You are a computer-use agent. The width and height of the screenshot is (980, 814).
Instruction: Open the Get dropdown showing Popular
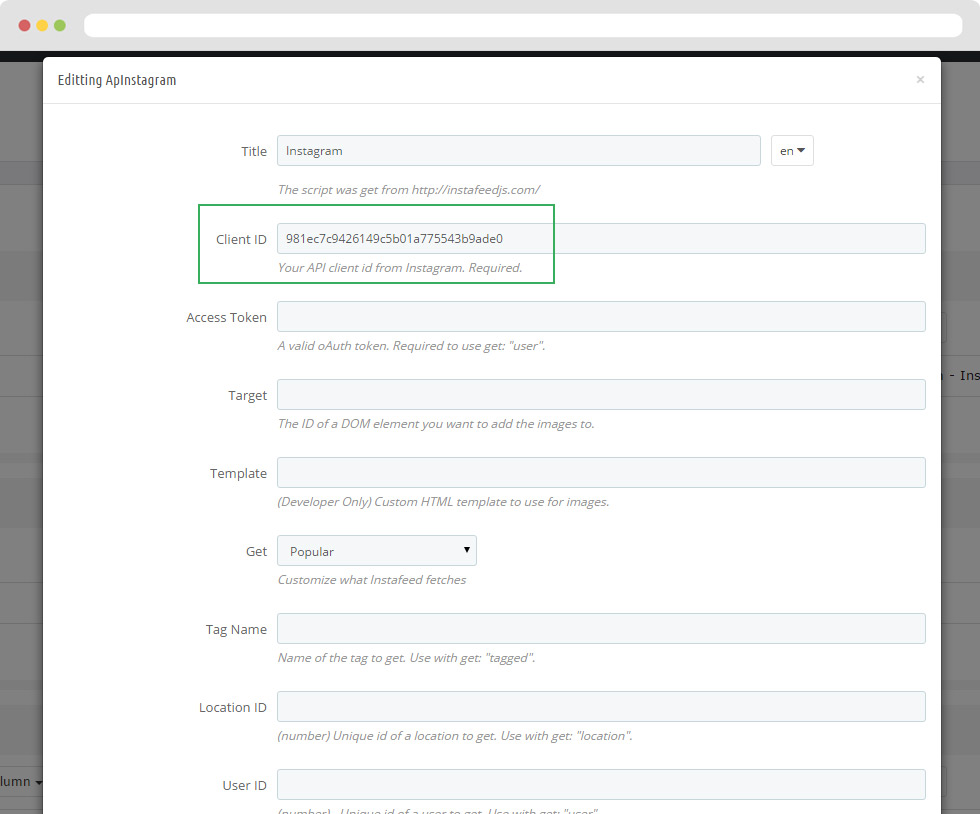point(377,551)
